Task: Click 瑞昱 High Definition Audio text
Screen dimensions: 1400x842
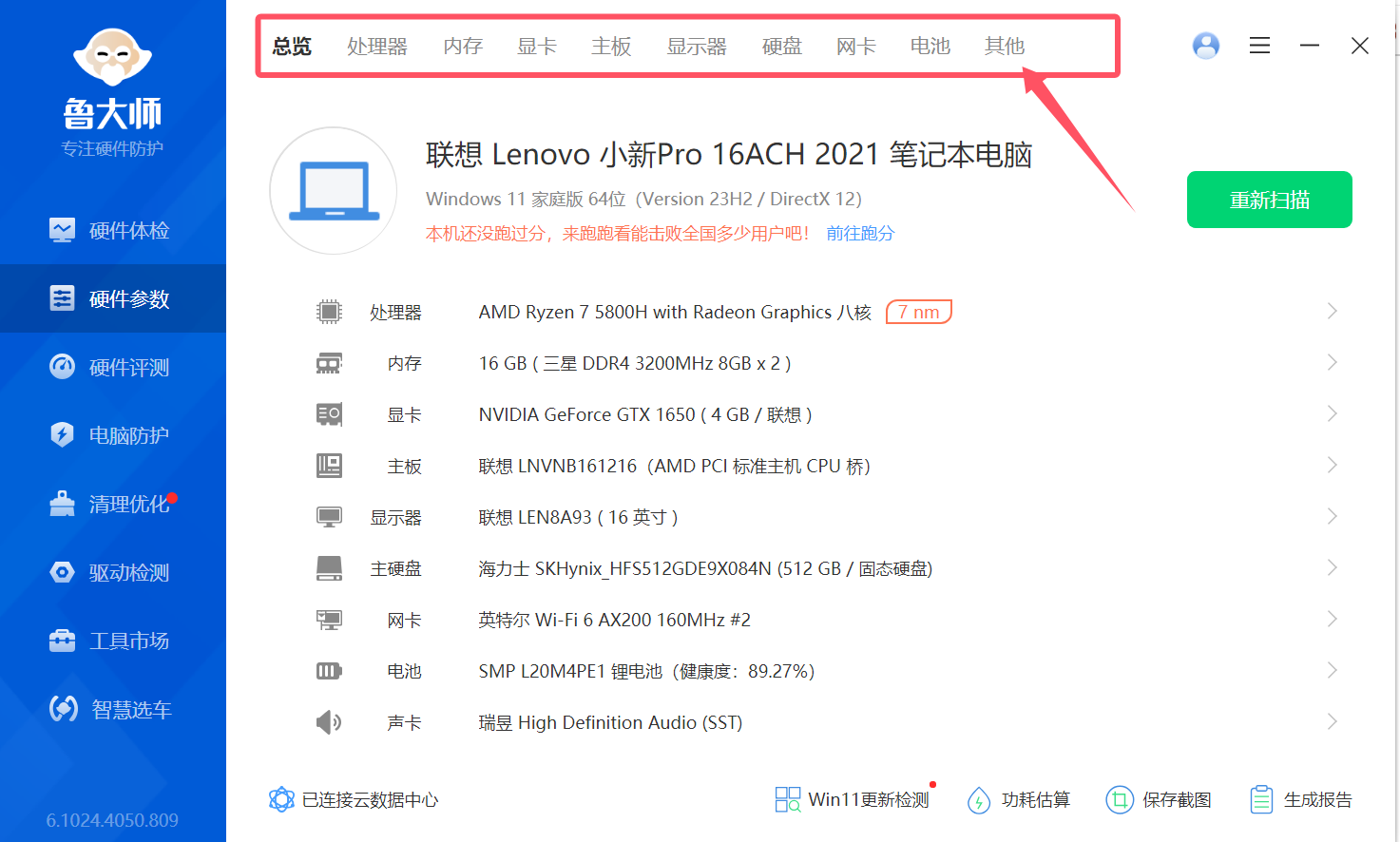Action: [610, 722]
